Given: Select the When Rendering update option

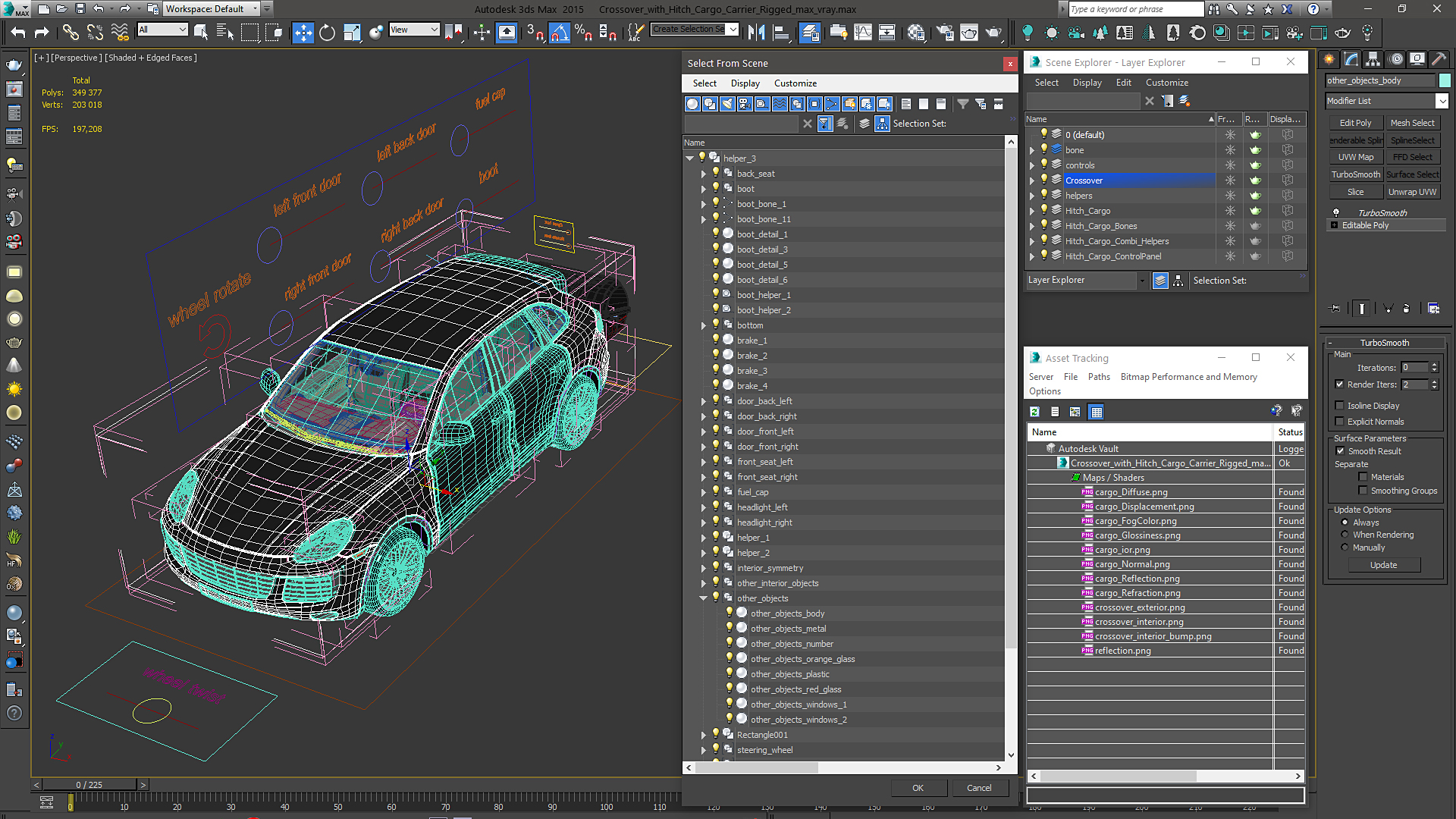Looking at the screenshot, I should (x=1345, y=535).
